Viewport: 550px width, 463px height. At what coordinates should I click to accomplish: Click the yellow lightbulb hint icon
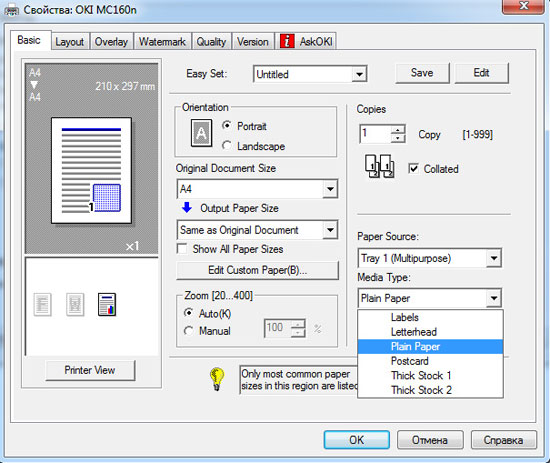coord(216,379)
